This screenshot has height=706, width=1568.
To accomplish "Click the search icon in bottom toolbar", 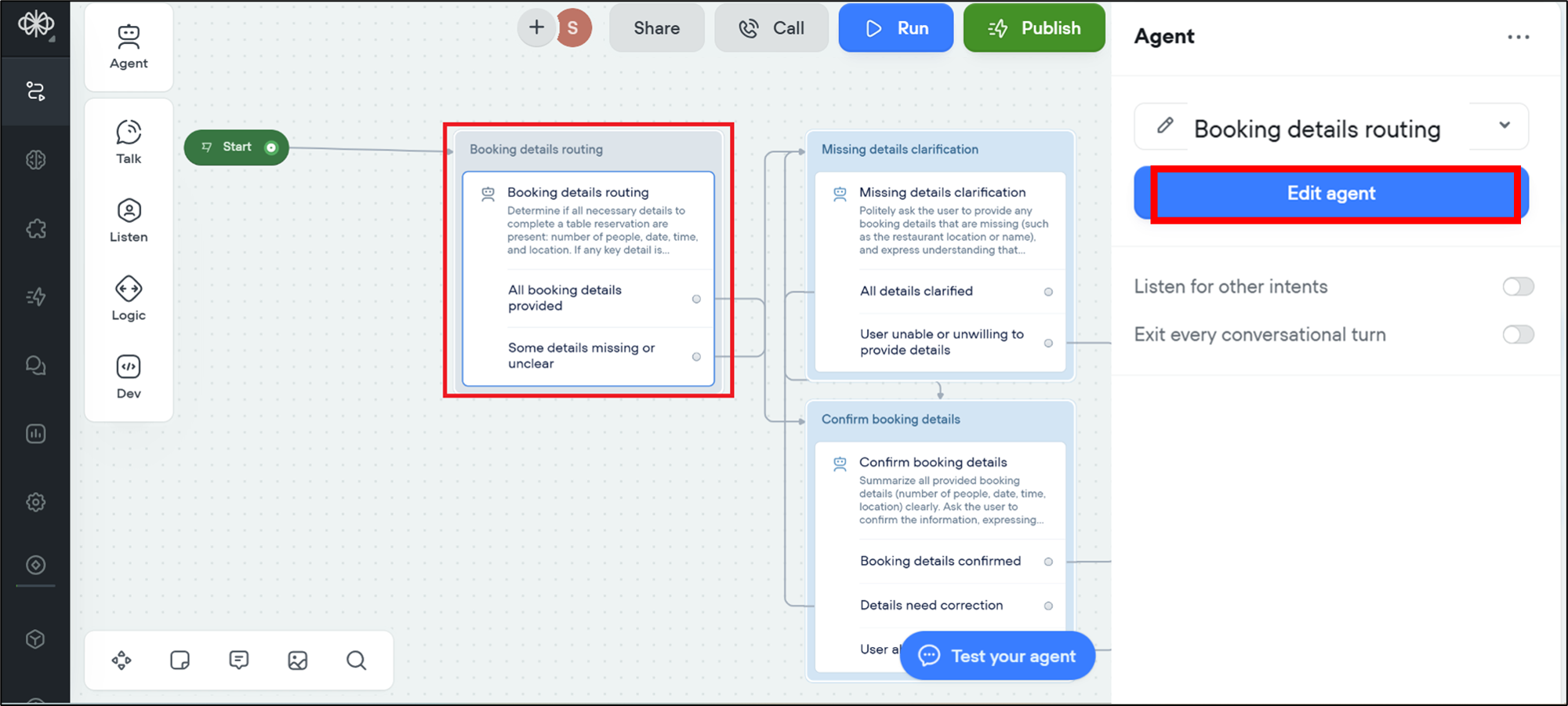I will click(x=356, y=661).
